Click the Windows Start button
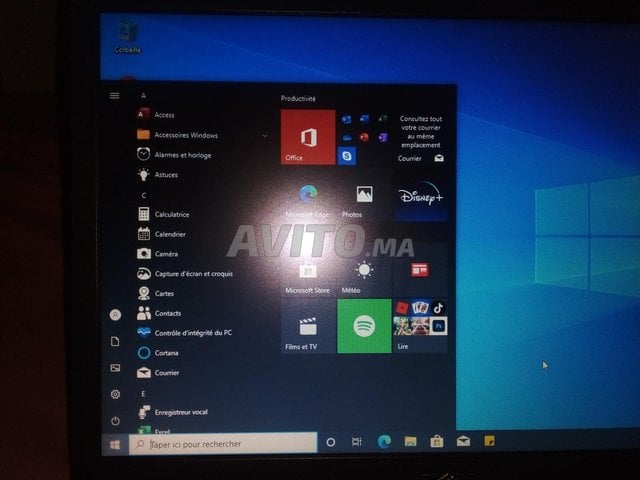The image size is (640, 480). (x=115, y=443)
